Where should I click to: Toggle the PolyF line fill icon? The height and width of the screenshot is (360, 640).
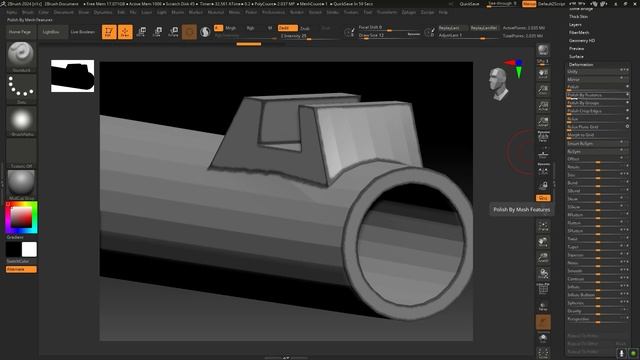click(543, 289)
